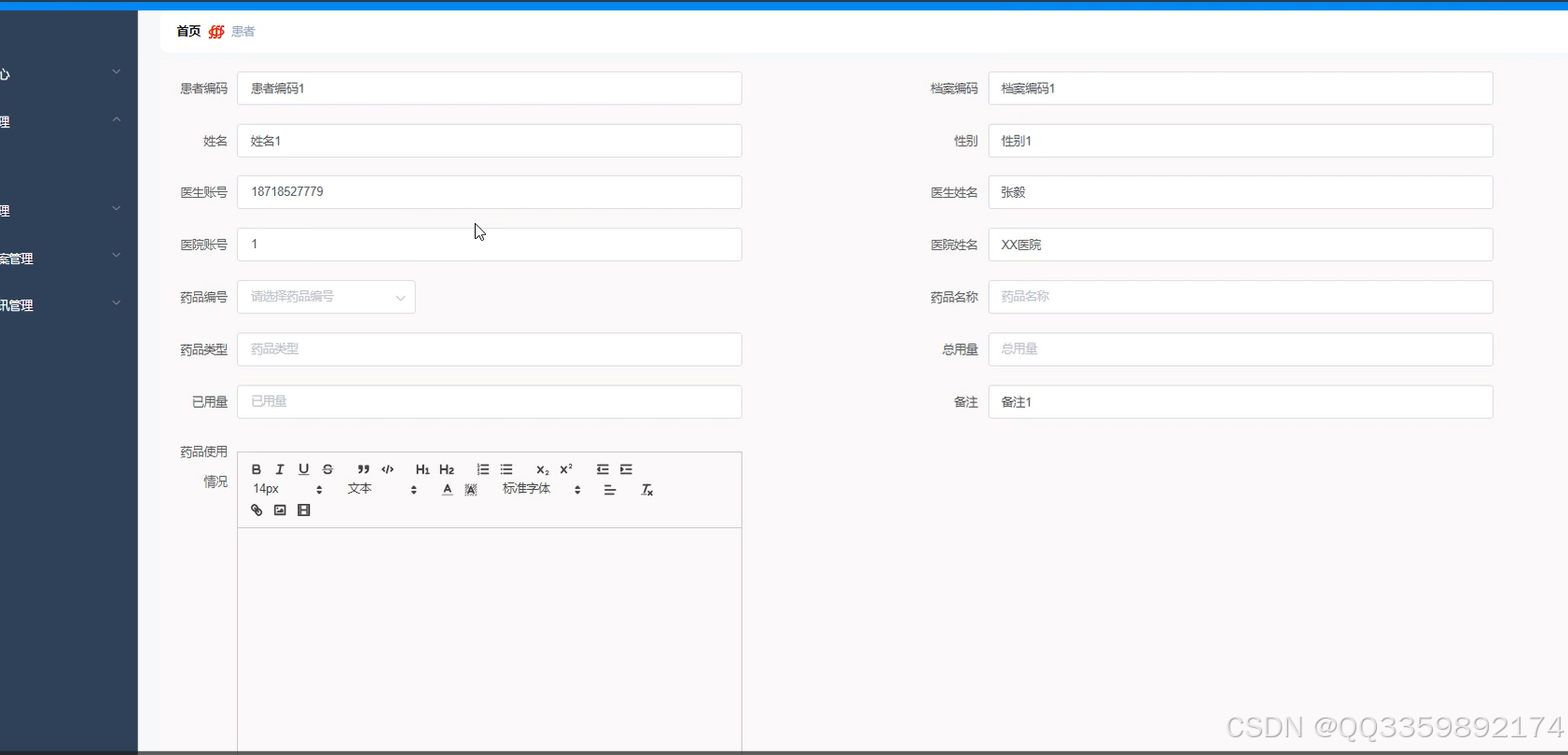1568x755 pixels.
Task: Create a bulleted list
Action: pos(506,469)
